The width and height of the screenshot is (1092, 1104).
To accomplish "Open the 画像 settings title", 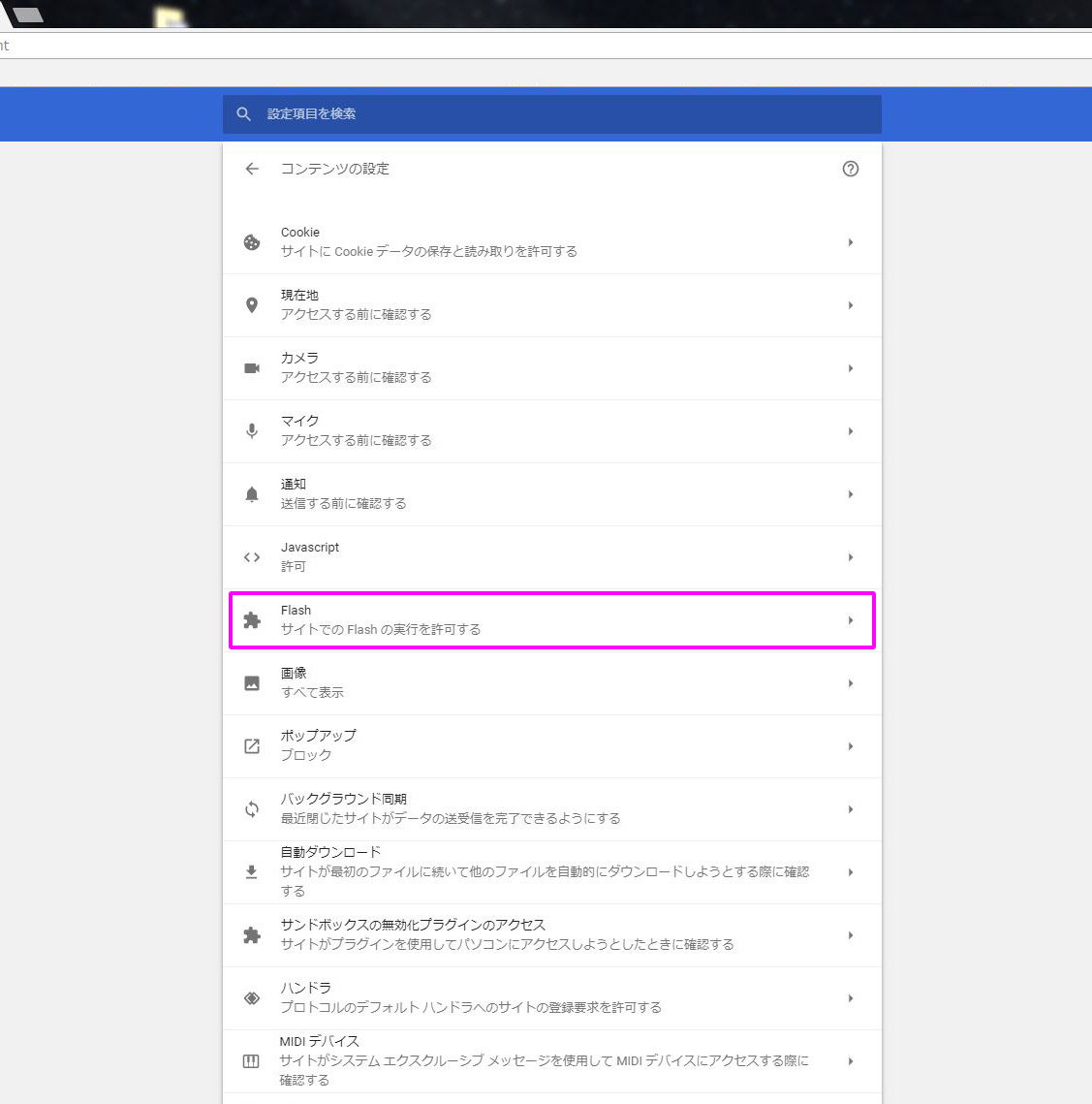I will click(293, 673).
